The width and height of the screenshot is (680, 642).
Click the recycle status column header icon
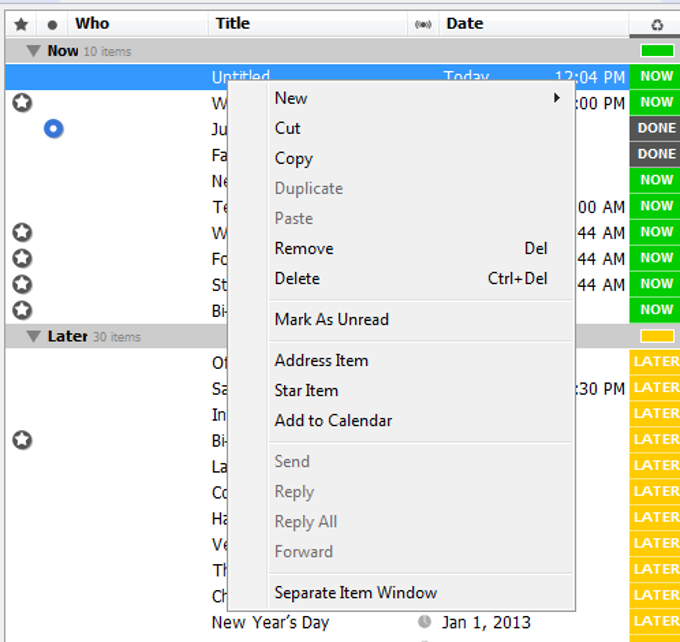click(657, 25)
